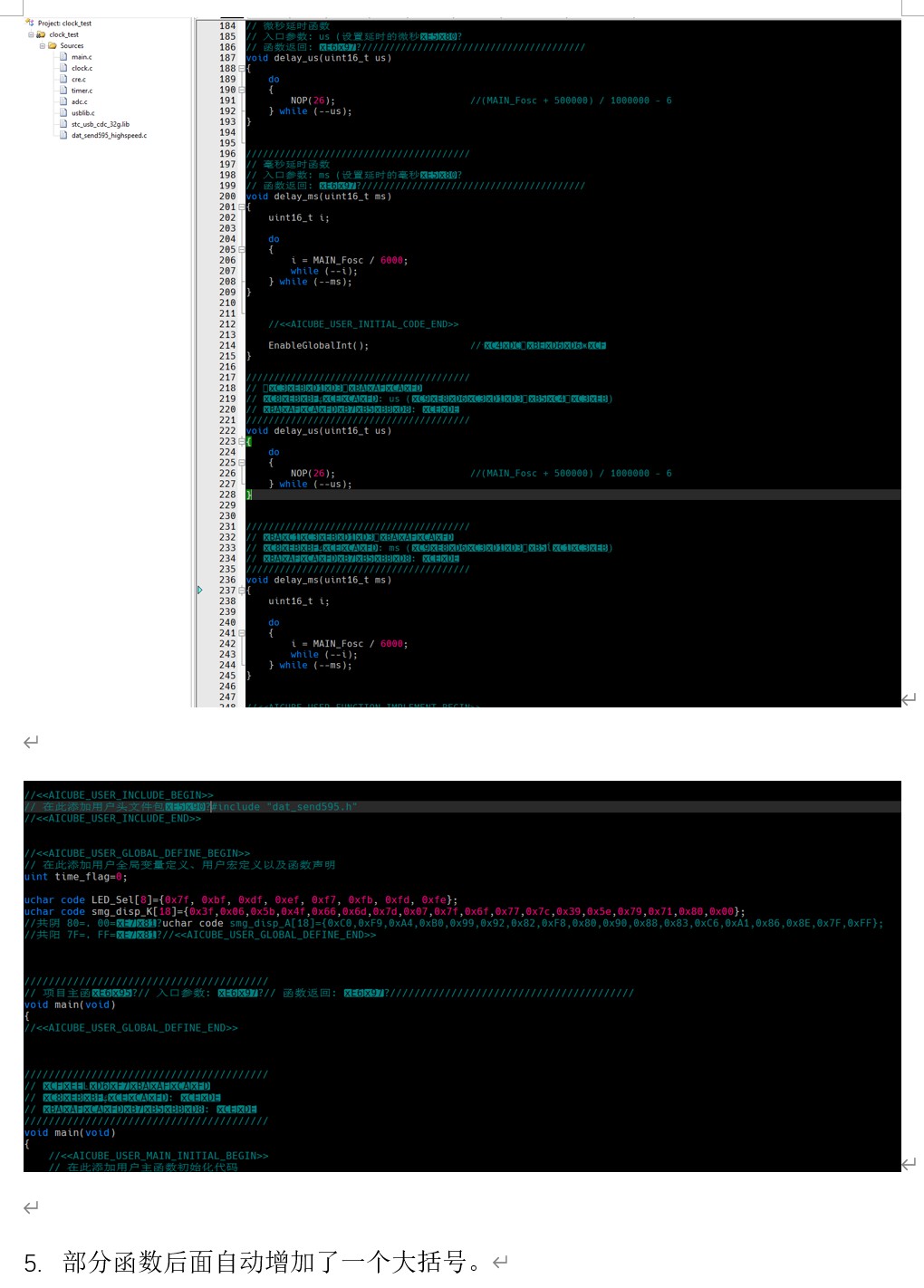Click 'uint16_t i;' on line 202

(x=299, y=218)
